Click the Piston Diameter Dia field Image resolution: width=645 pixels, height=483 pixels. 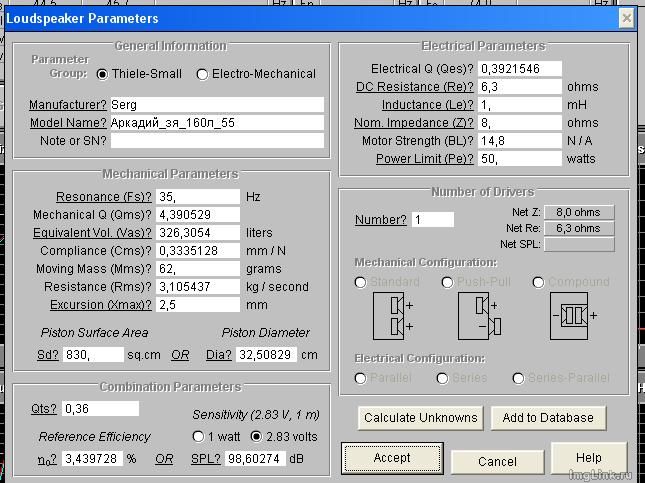(266, 355)
